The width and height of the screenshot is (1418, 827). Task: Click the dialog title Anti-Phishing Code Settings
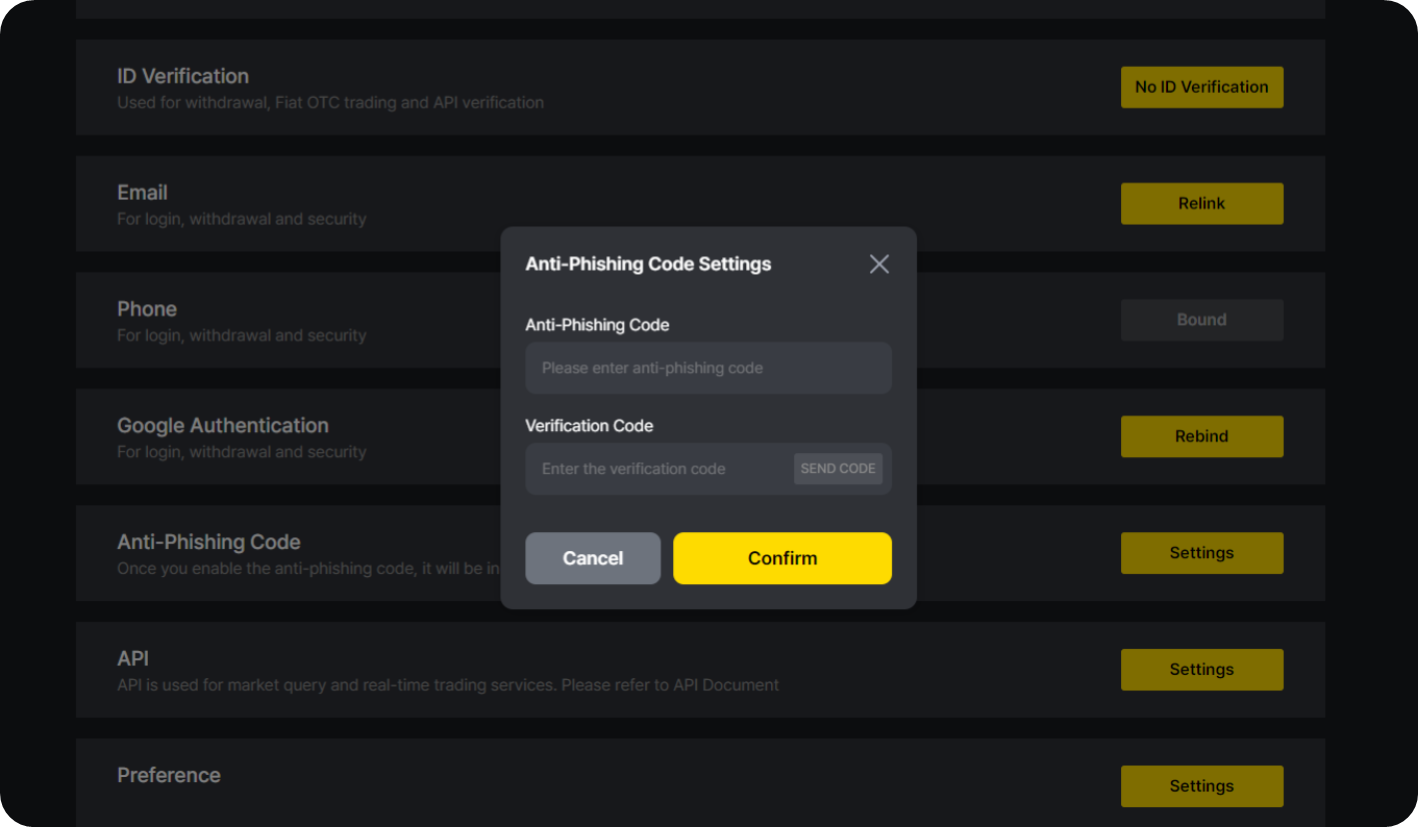tap(648, 264)
